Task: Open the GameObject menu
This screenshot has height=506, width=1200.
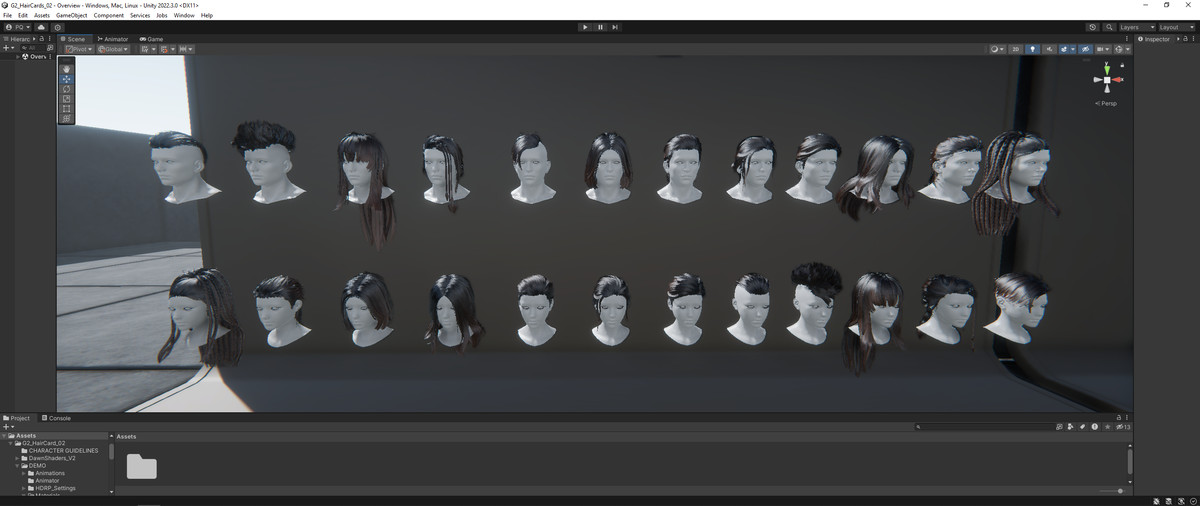Action: tap(71, 15)
